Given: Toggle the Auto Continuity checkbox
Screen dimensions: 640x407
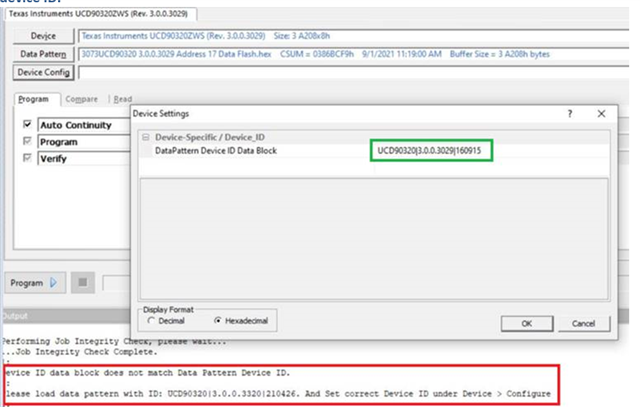Looking at the screenshot, I should [27, 124].
